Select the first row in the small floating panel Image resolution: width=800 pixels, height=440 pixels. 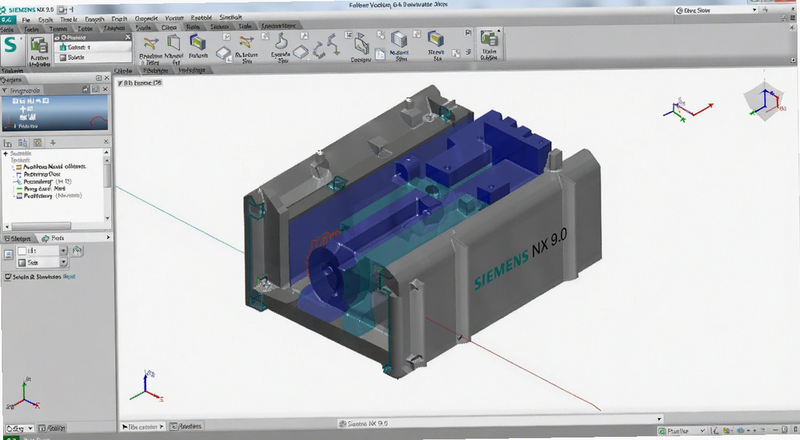pyautogui.click(x=93, y=47)
